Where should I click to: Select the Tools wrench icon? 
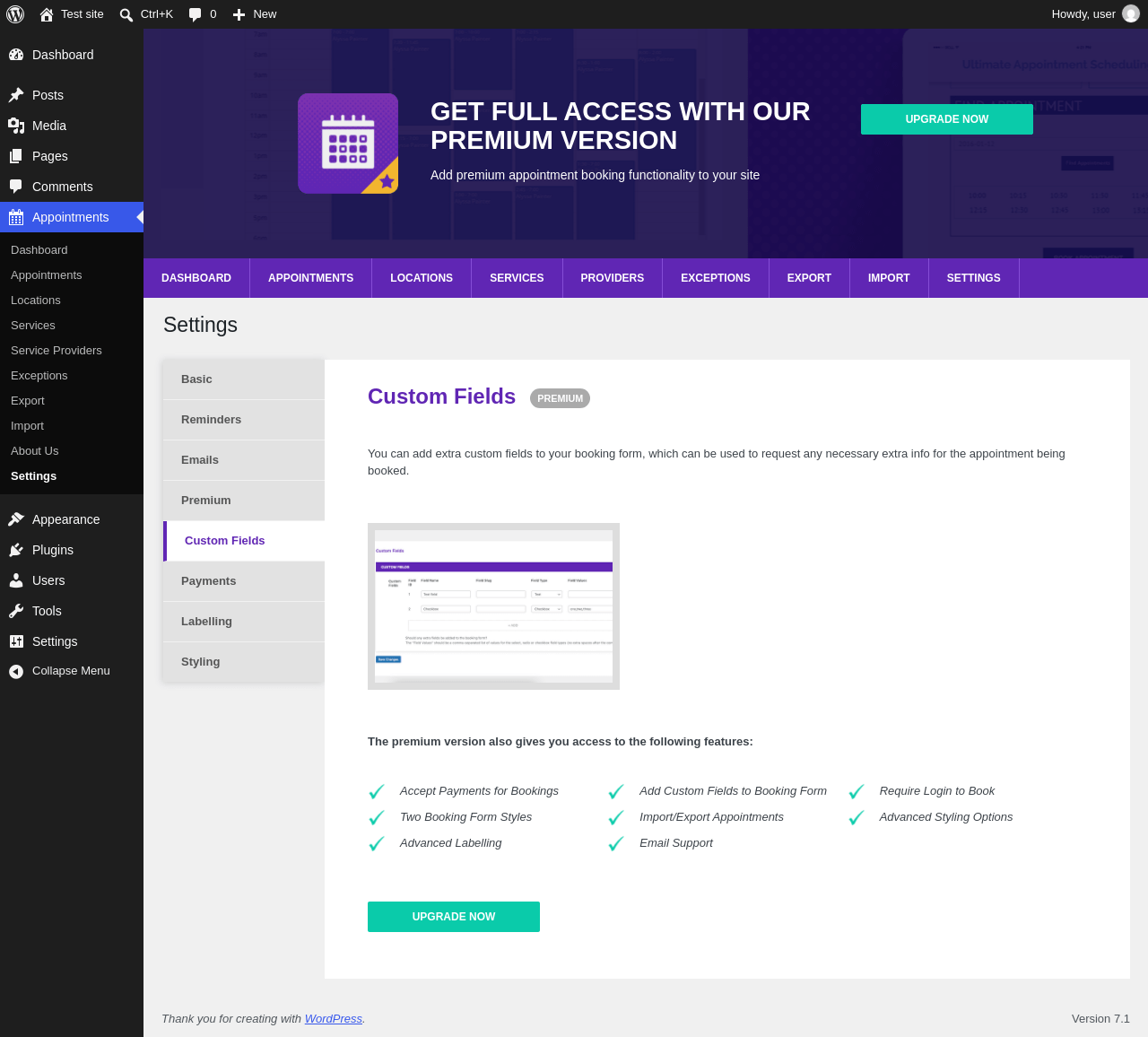[x=16, y=611]
